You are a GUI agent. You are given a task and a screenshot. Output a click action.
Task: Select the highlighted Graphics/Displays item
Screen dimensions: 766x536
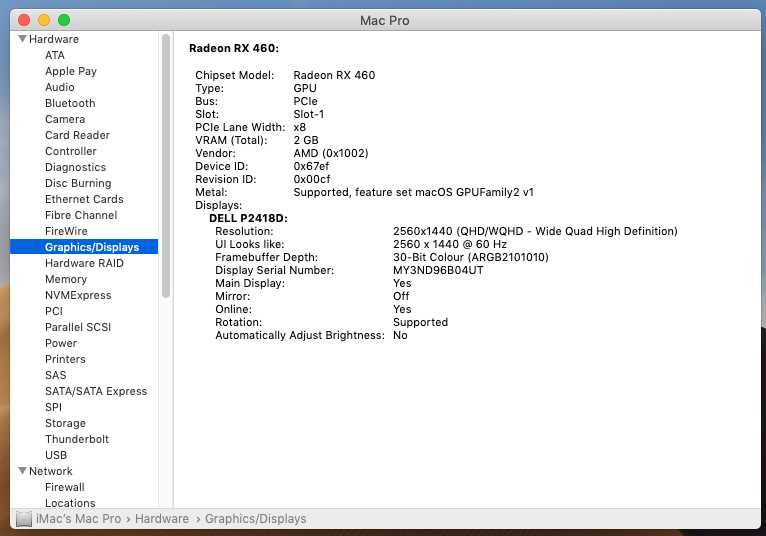[84, 247]
